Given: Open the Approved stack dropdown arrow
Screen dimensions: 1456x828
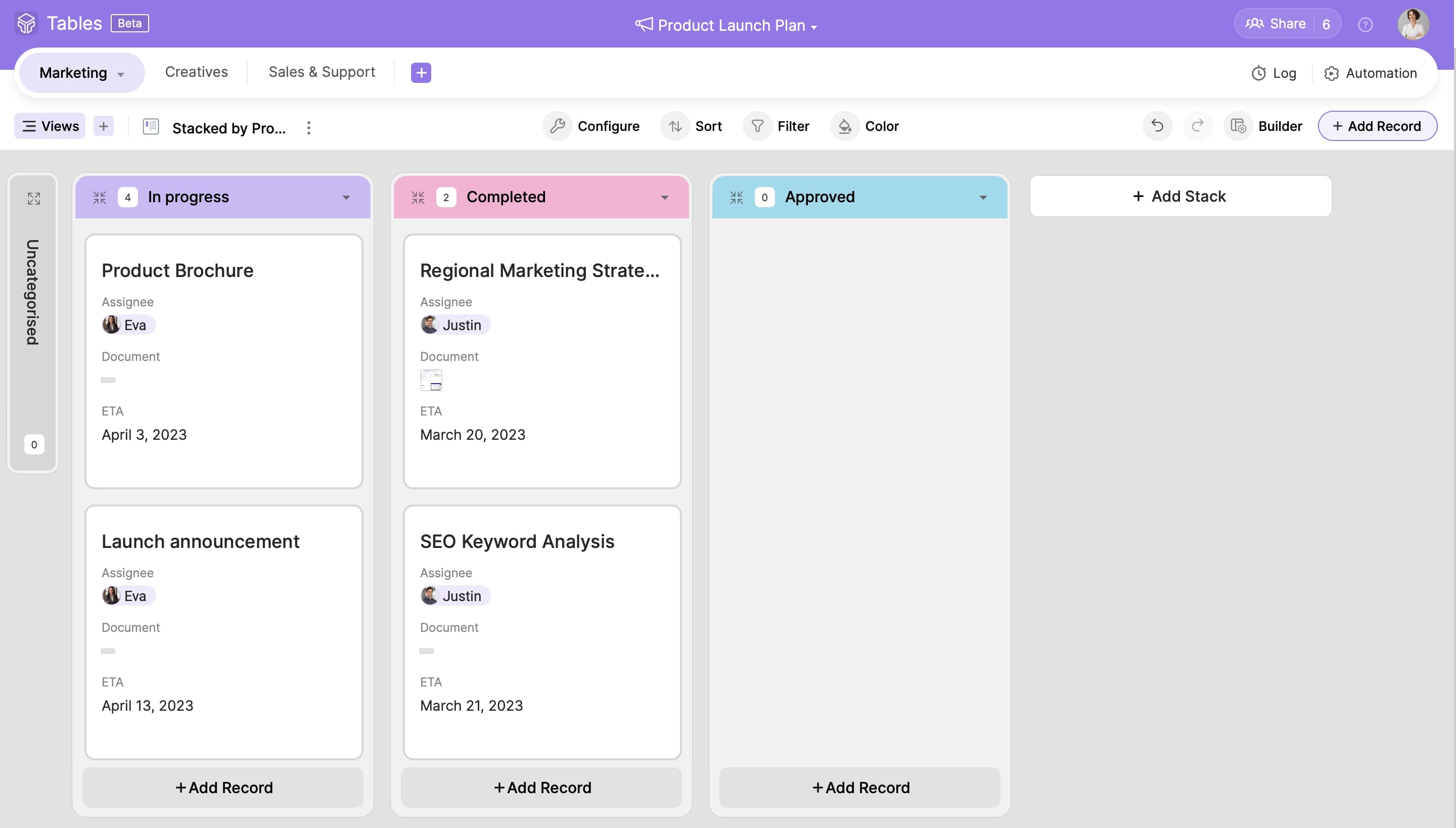Looking at the screenshot, I should (x=983, y=197).
